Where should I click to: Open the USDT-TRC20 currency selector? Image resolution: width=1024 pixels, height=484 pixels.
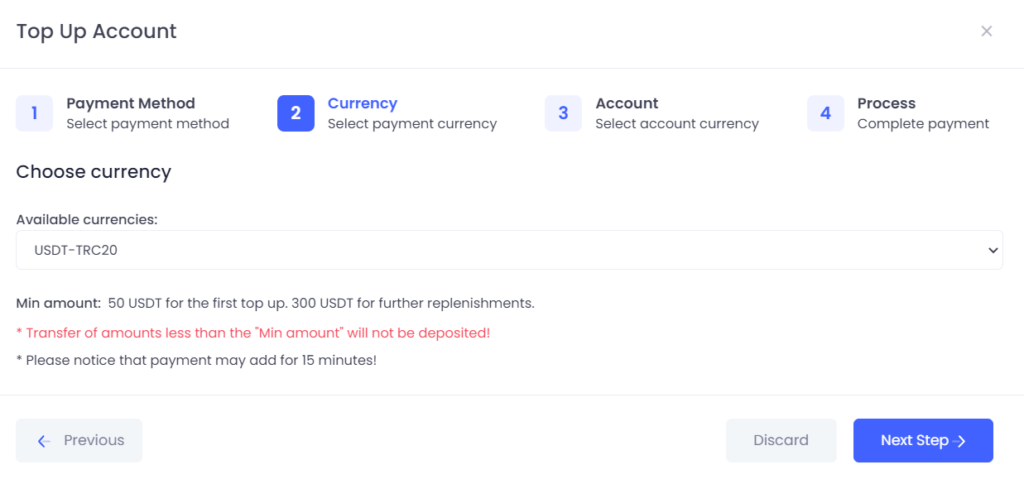(x=509, y=250)
